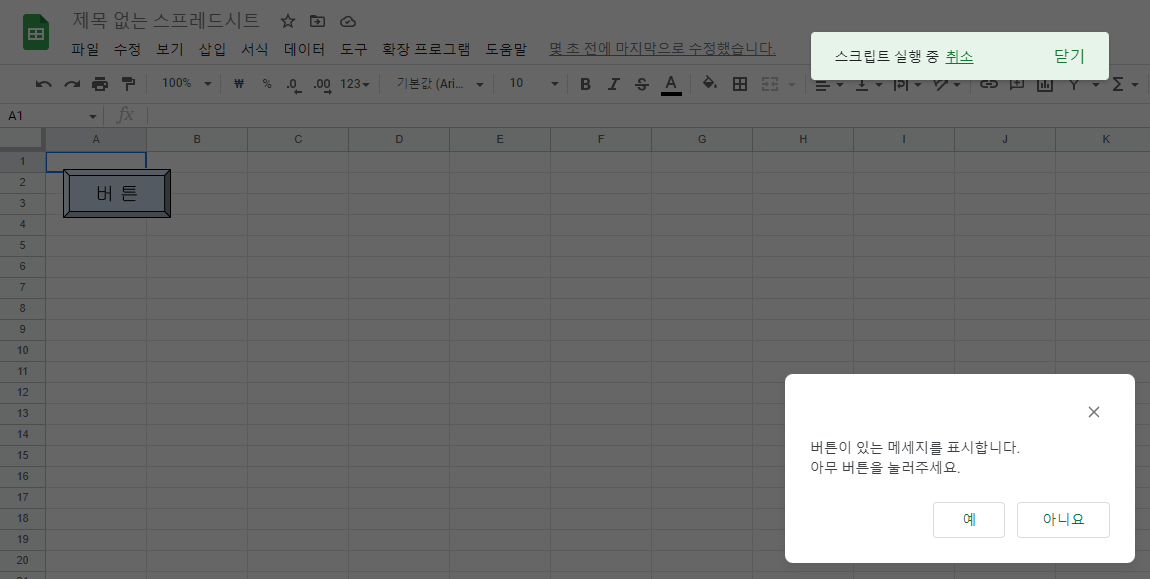Open text color picker
This screenshot has height=579, width=1150.
pyautogui.click(x=671, y=84)
